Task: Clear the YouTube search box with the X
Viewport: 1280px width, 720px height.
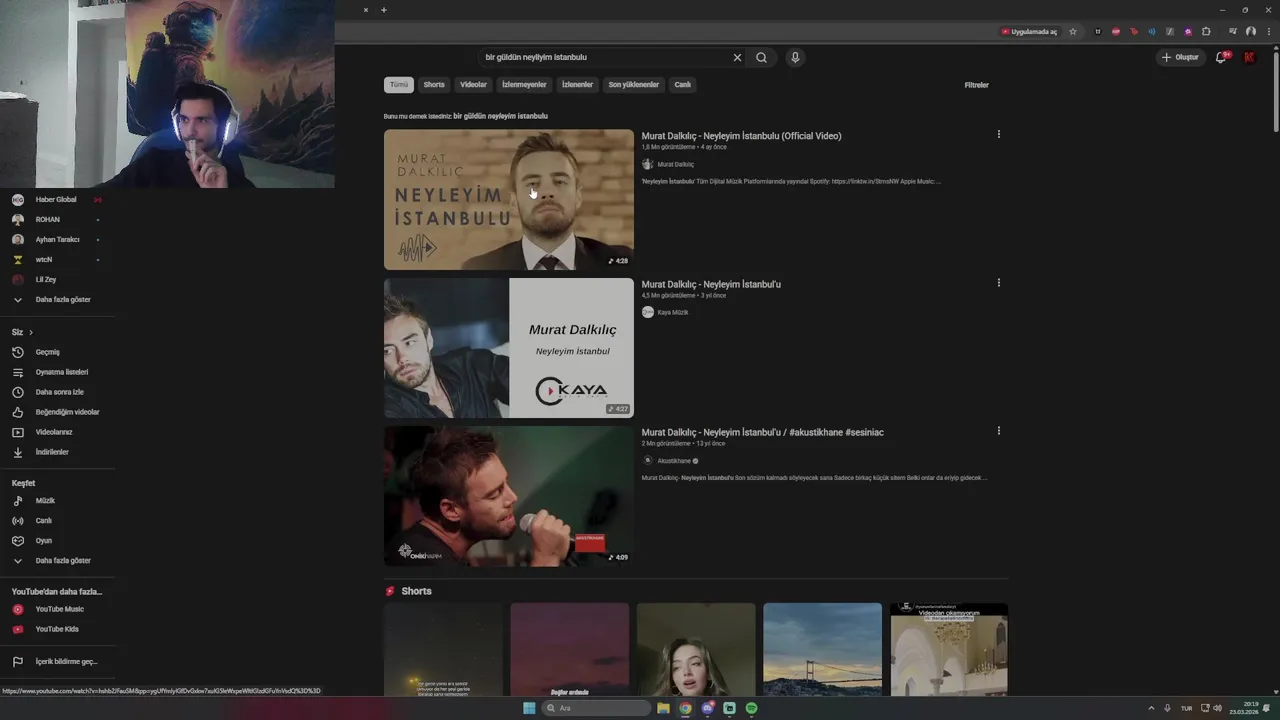Action: (x=737, y=57)
